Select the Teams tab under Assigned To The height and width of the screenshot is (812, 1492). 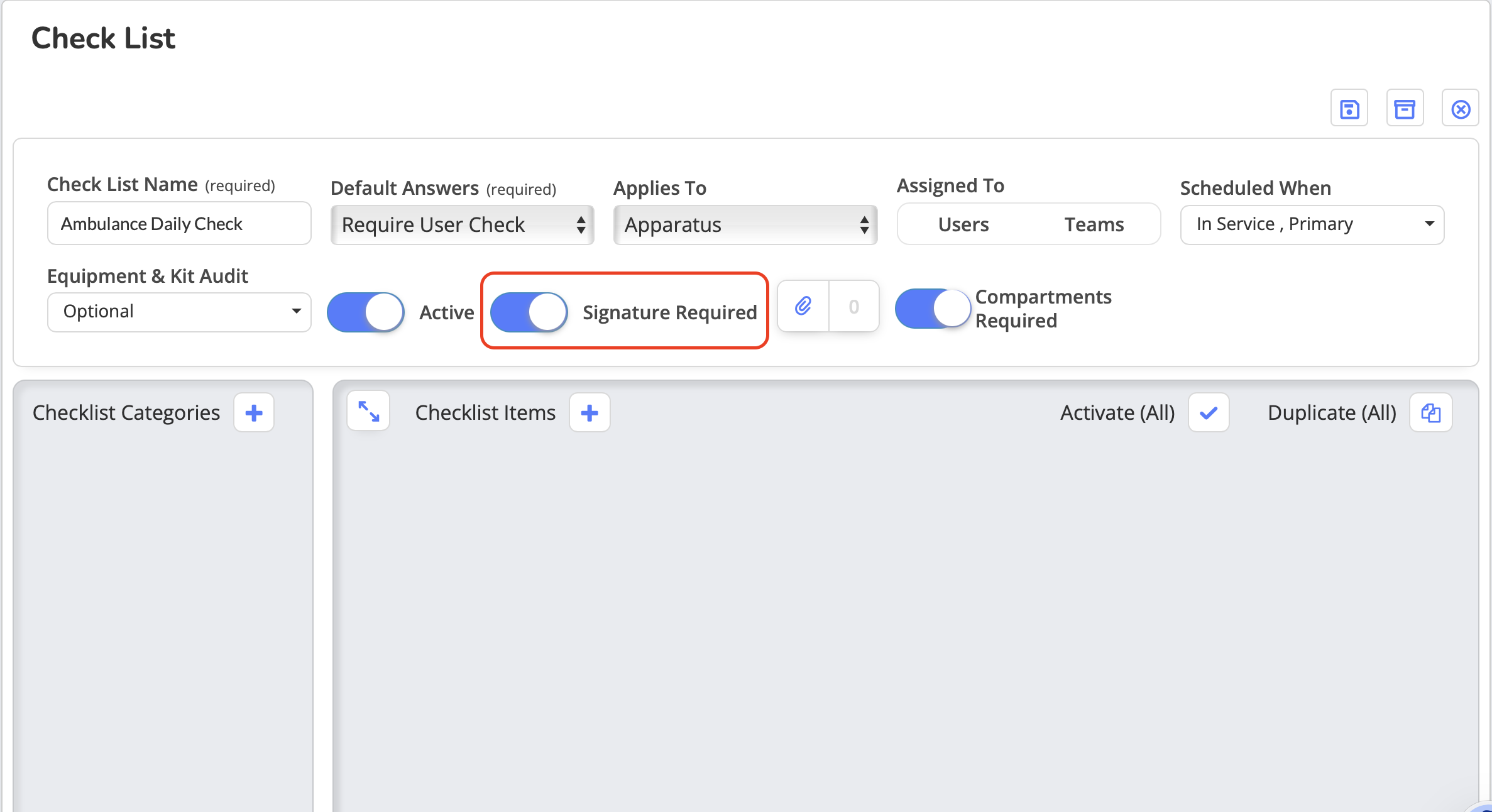1094,224
